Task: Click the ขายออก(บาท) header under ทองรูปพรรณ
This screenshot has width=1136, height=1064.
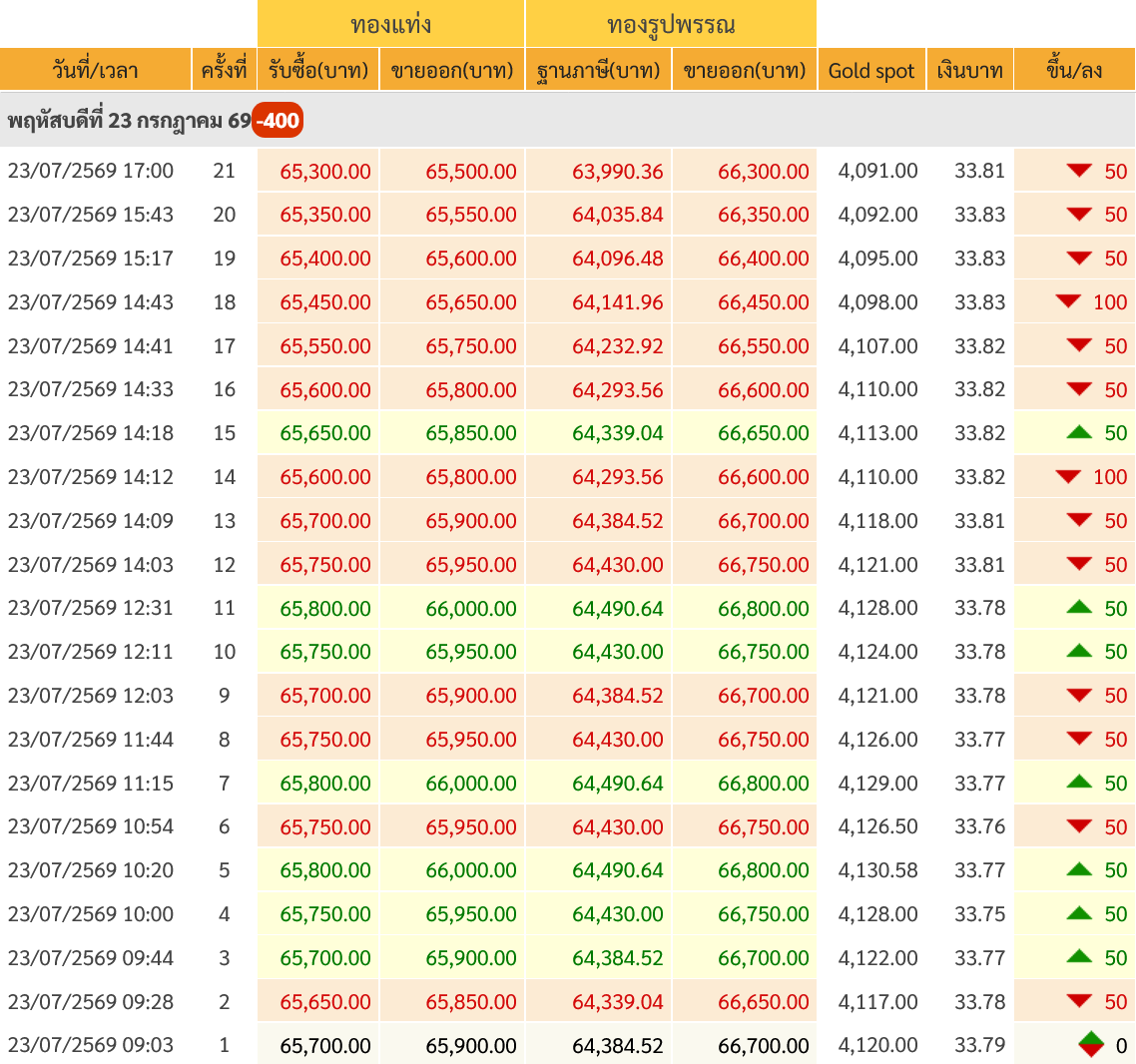Action: click(745, 70)
